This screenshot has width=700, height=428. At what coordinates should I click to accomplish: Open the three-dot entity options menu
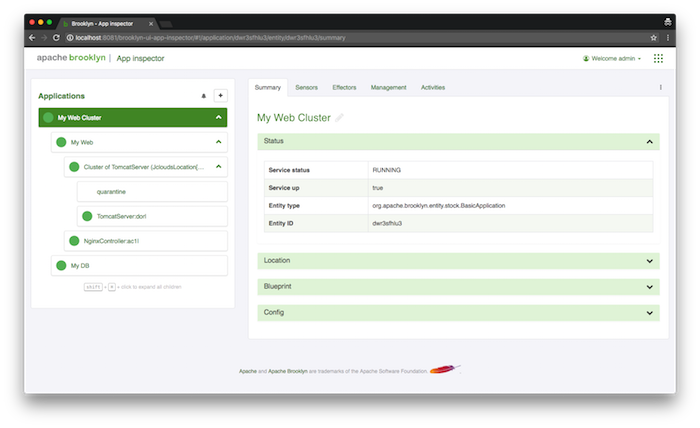[660, 88]
